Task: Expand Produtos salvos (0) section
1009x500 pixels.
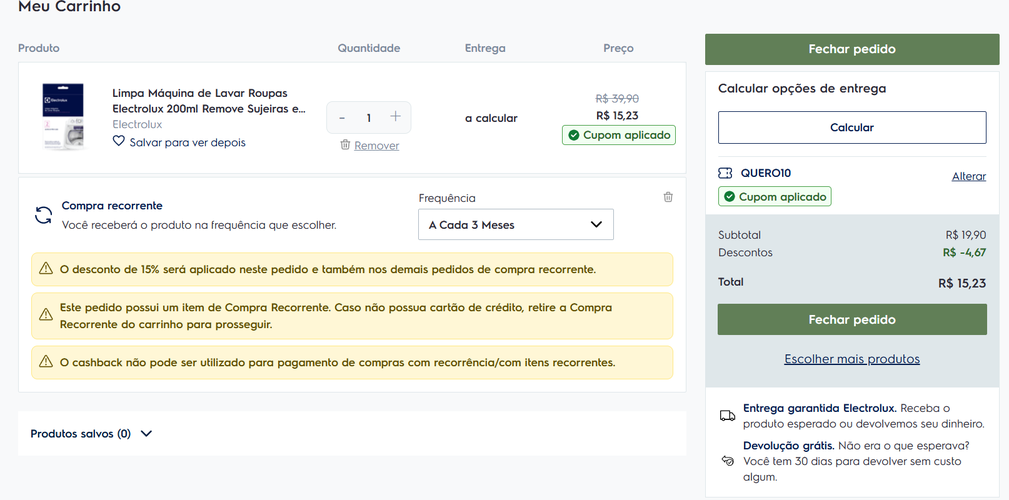Action: 91,434
